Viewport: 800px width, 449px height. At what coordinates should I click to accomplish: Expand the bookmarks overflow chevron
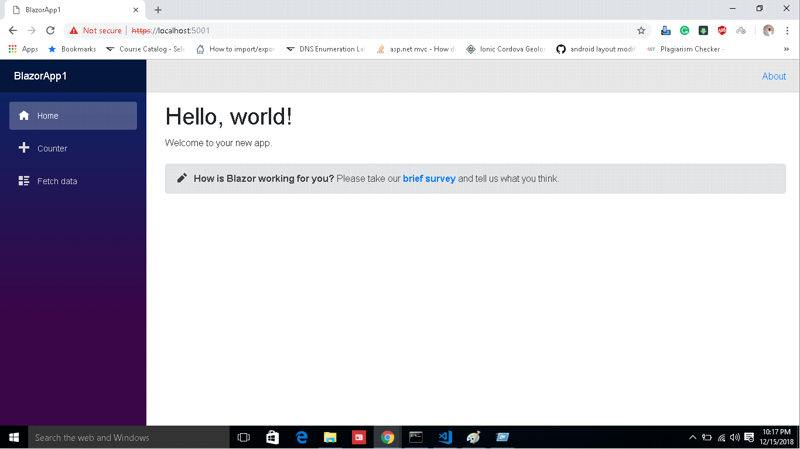(786, 49)
